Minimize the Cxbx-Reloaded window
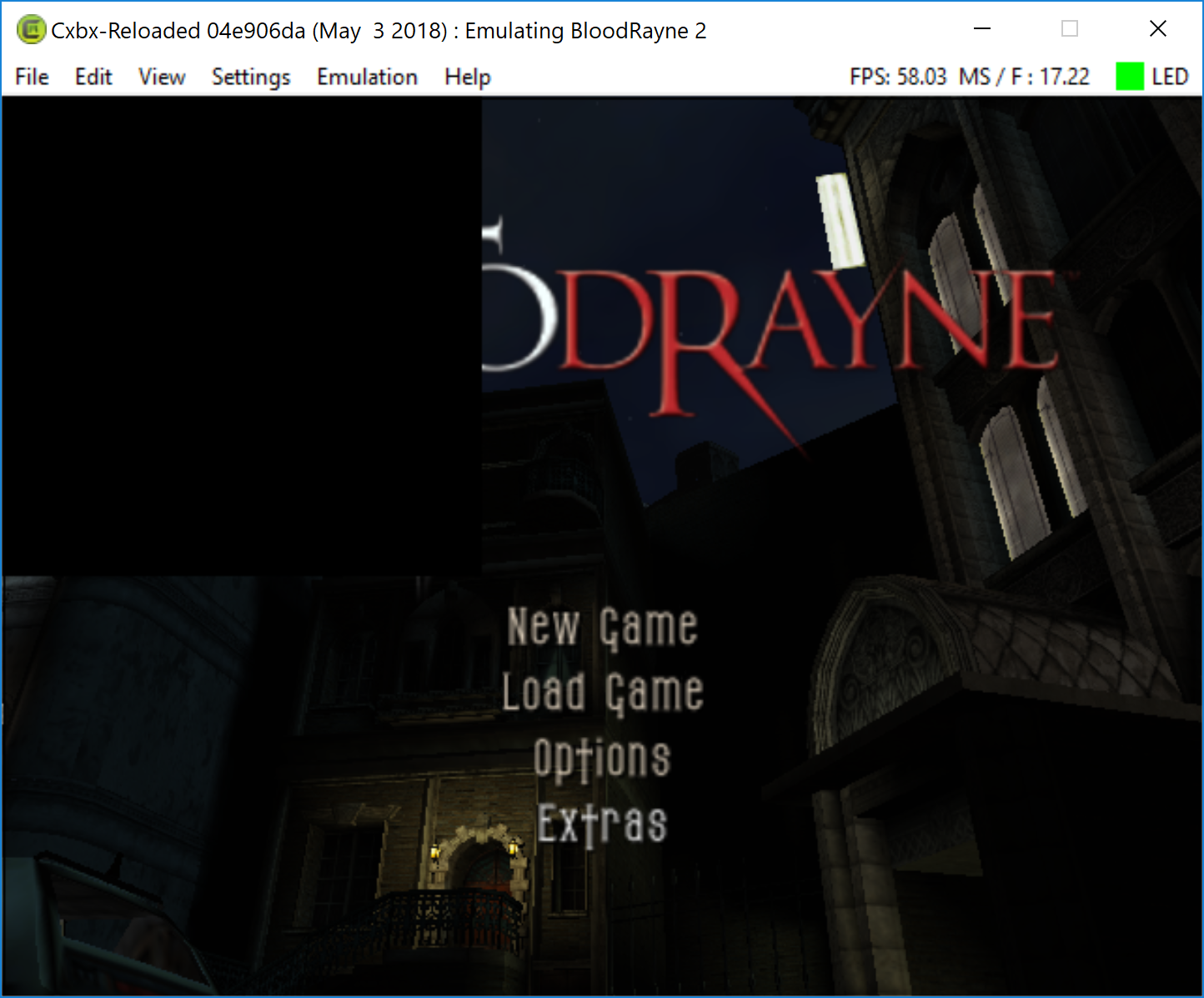The width and height of the screenshot is (1204, 998). tap(982, 29)
